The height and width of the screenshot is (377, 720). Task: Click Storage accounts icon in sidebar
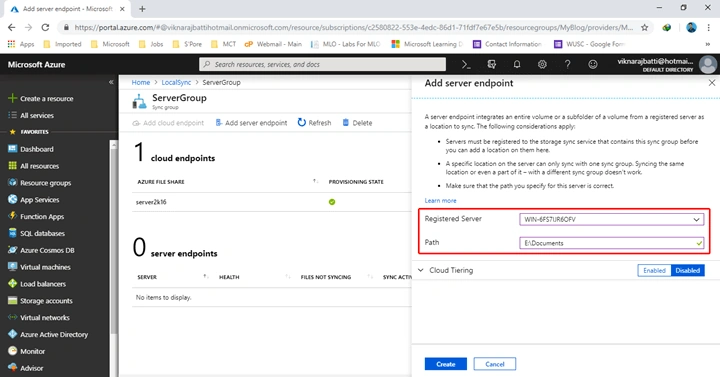coord(12,301)
